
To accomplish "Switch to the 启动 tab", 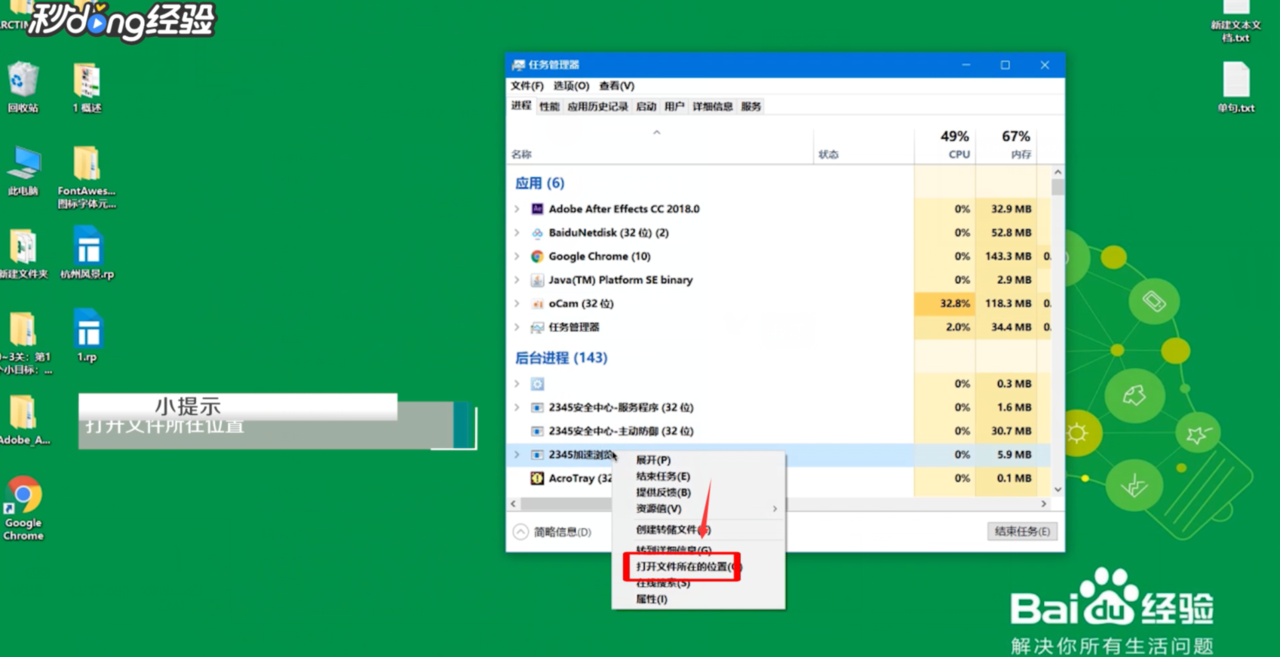I will [646, 106].
